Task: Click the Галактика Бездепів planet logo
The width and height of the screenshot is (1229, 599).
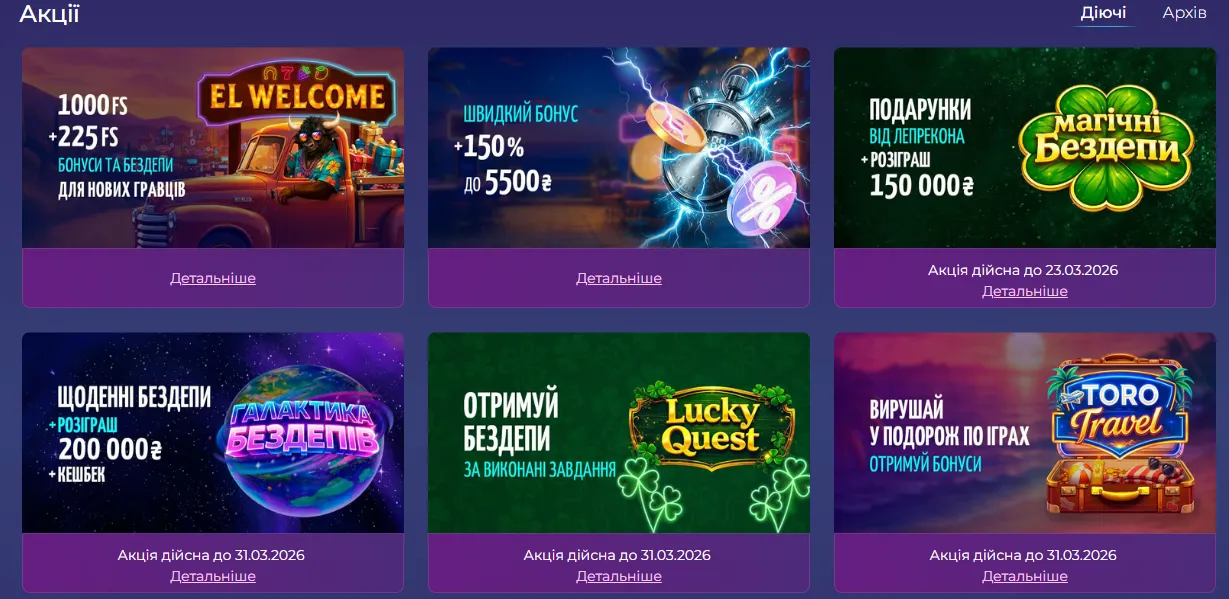Action: 302,440
